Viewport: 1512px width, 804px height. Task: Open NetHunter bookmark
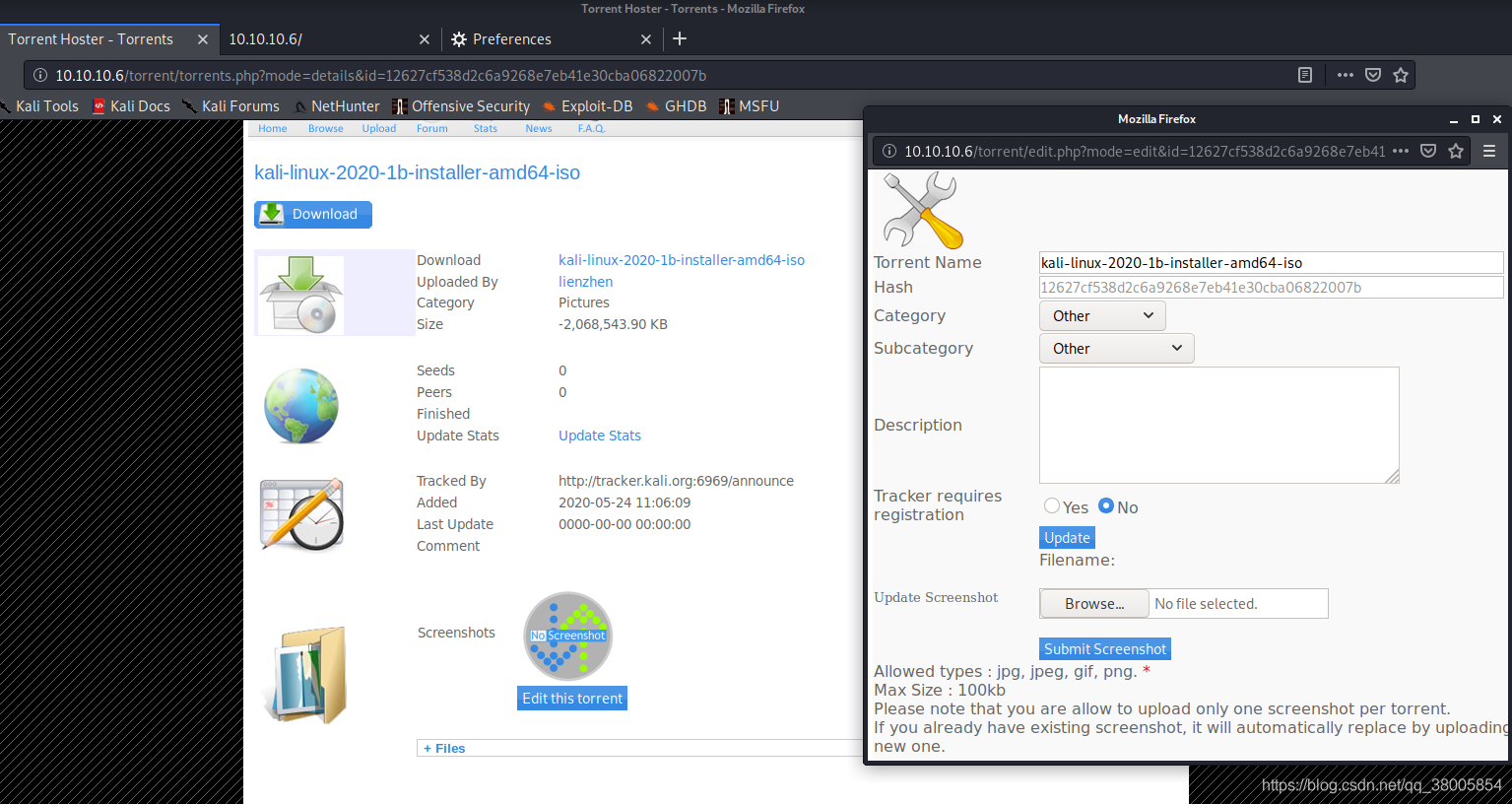(336, 106)
